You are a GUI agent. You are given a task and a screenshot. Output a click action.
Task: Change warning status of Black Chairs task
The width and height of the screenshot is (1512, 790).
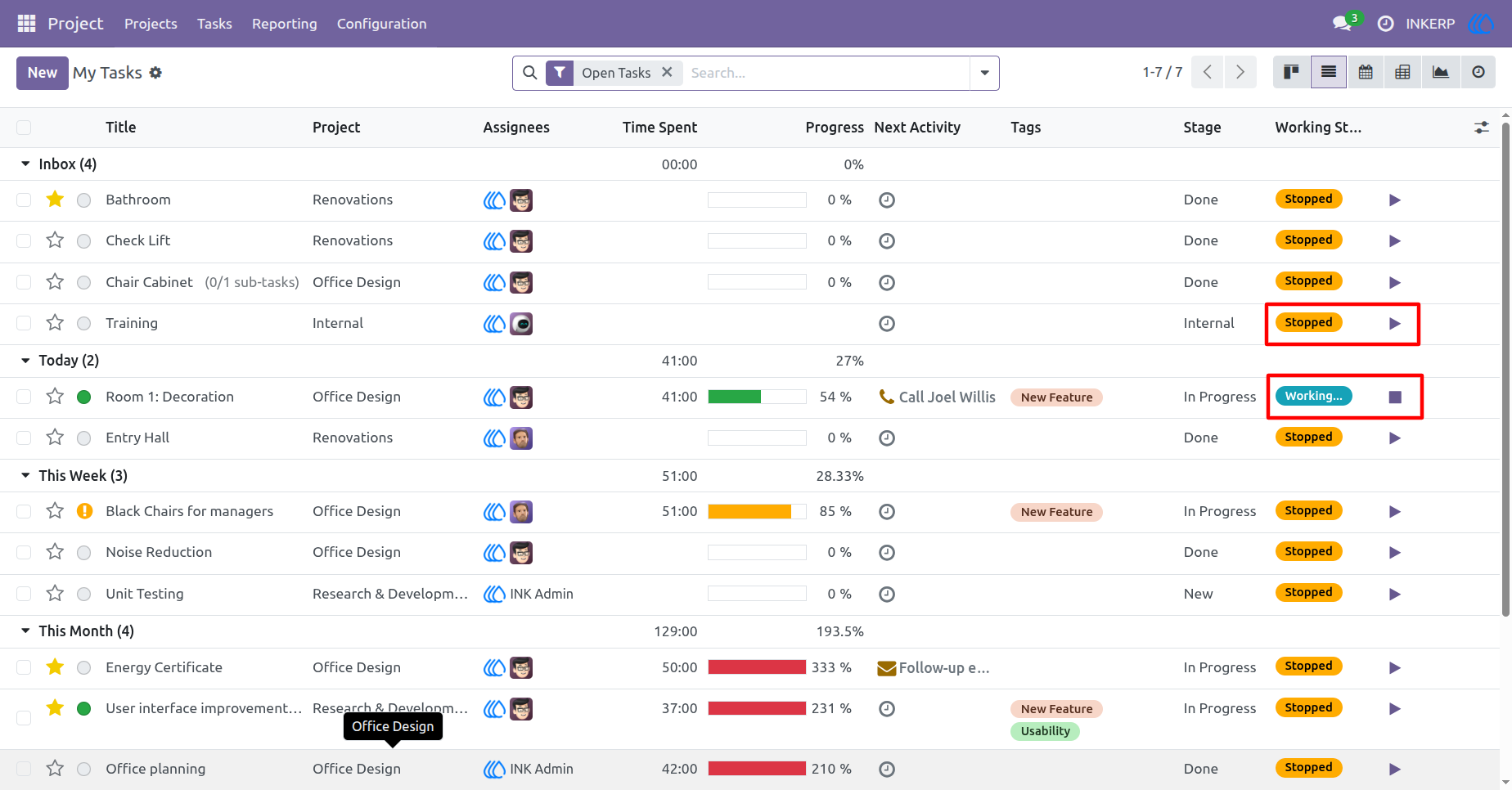coord(83,512)
